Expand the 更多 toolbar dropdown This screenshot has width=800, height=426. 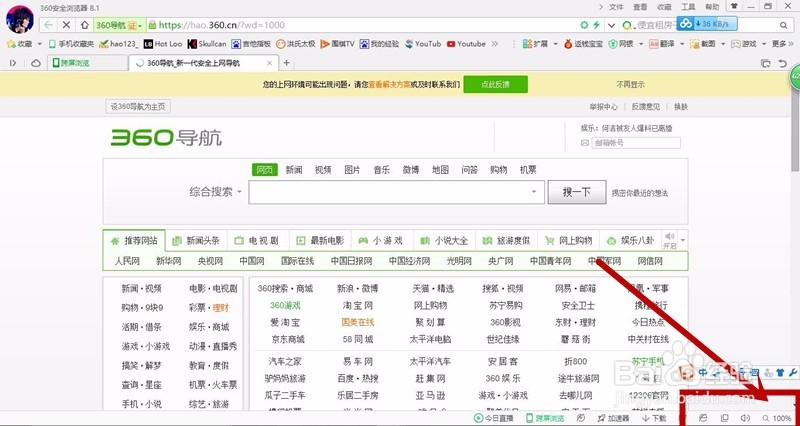(x=782, y=44)
